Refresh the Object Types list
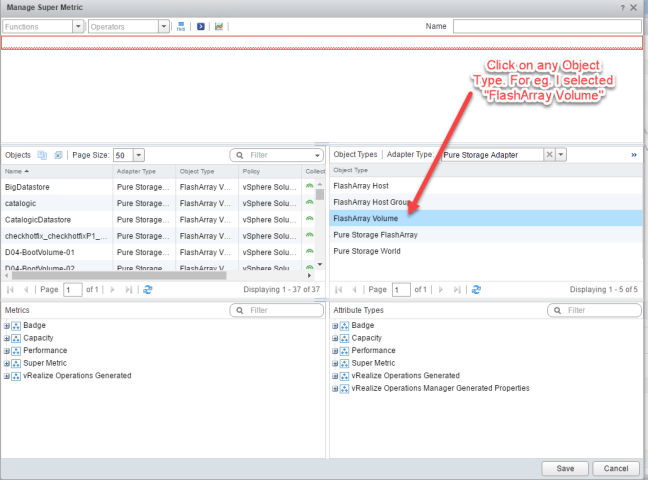The image size is (648, 480). (475, 289)
